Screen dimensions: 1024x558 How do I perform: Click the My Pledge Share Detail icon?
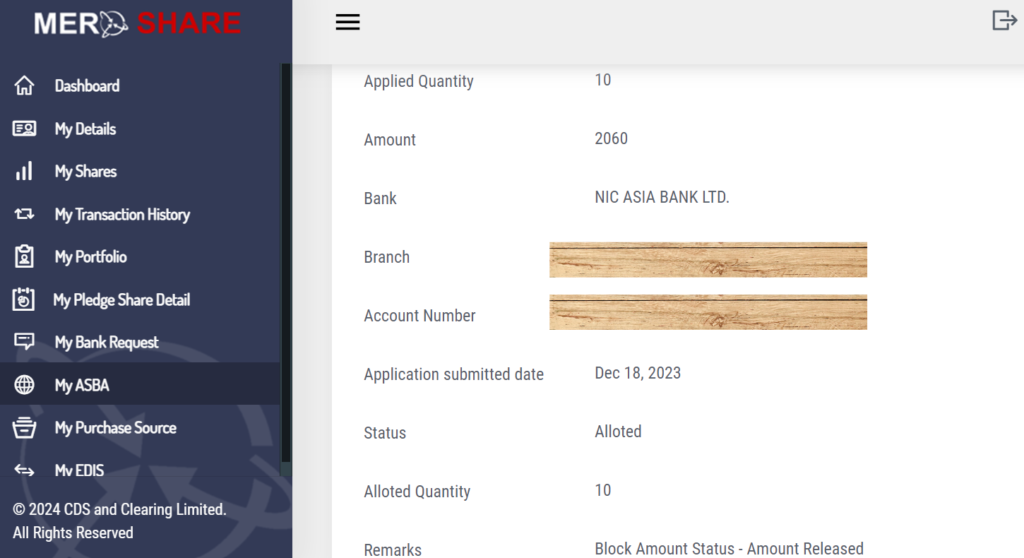pyautogui.click(x=24, y=300)
